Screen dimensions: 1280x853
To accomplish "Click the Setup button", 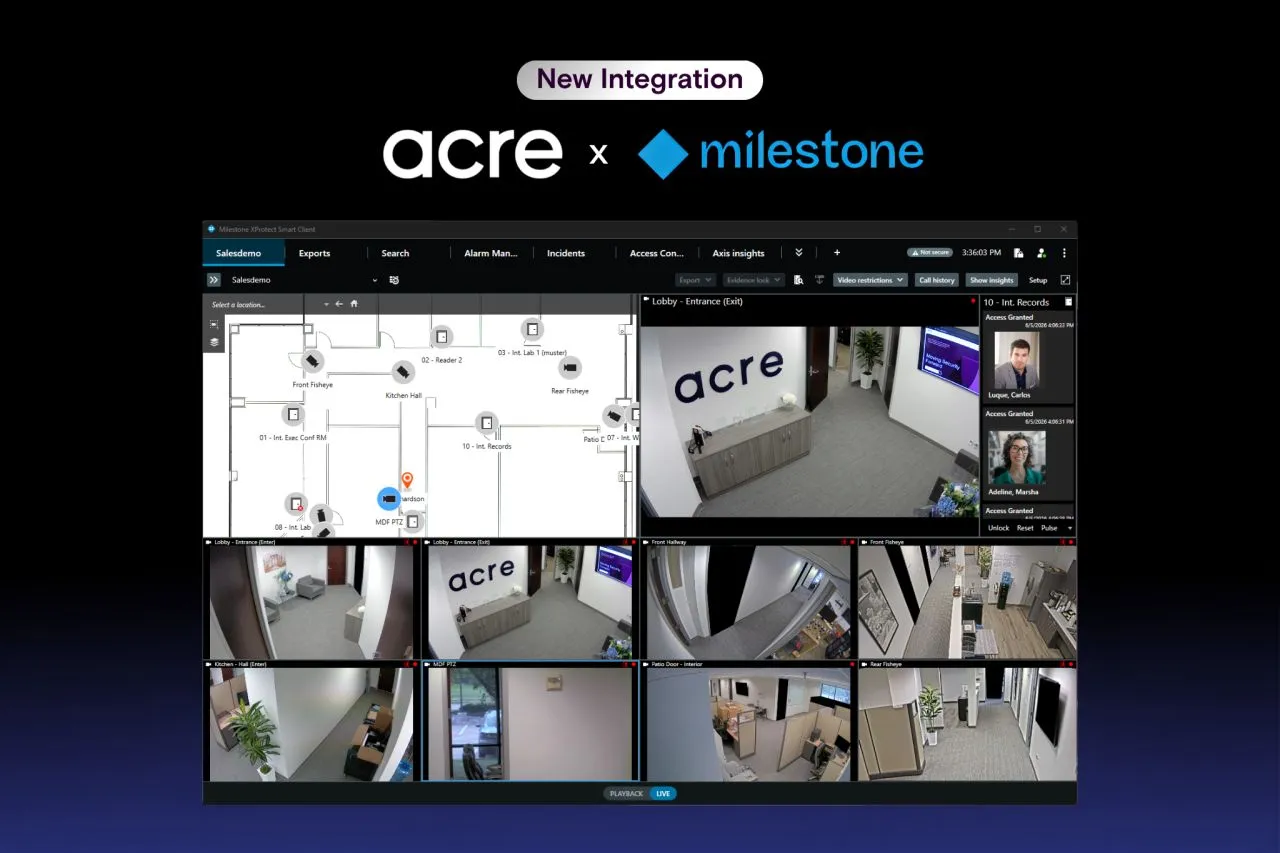I will point(1038,280).
